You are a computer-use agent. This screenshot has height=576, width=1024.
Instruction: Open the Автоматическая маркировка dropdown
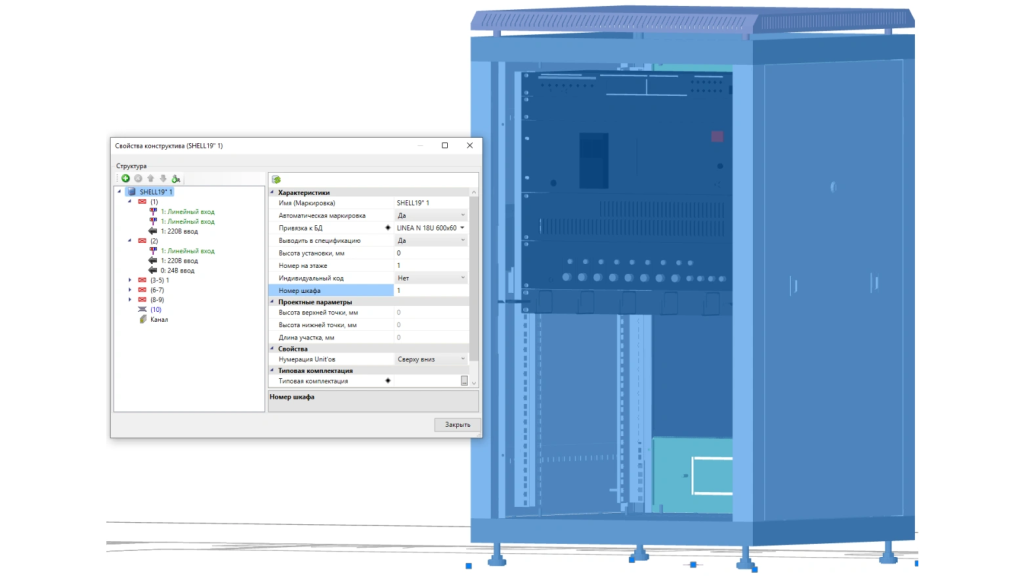pos(463,215)
